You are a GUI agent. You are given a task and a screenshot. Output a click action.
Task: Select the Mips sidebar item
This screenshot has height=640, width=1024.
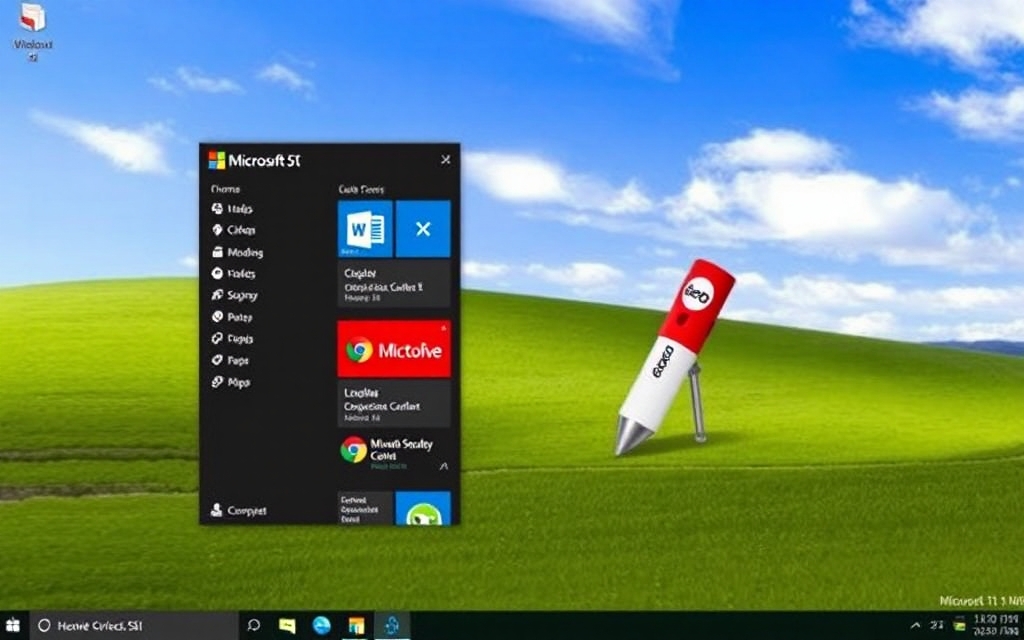click(231, 382)
